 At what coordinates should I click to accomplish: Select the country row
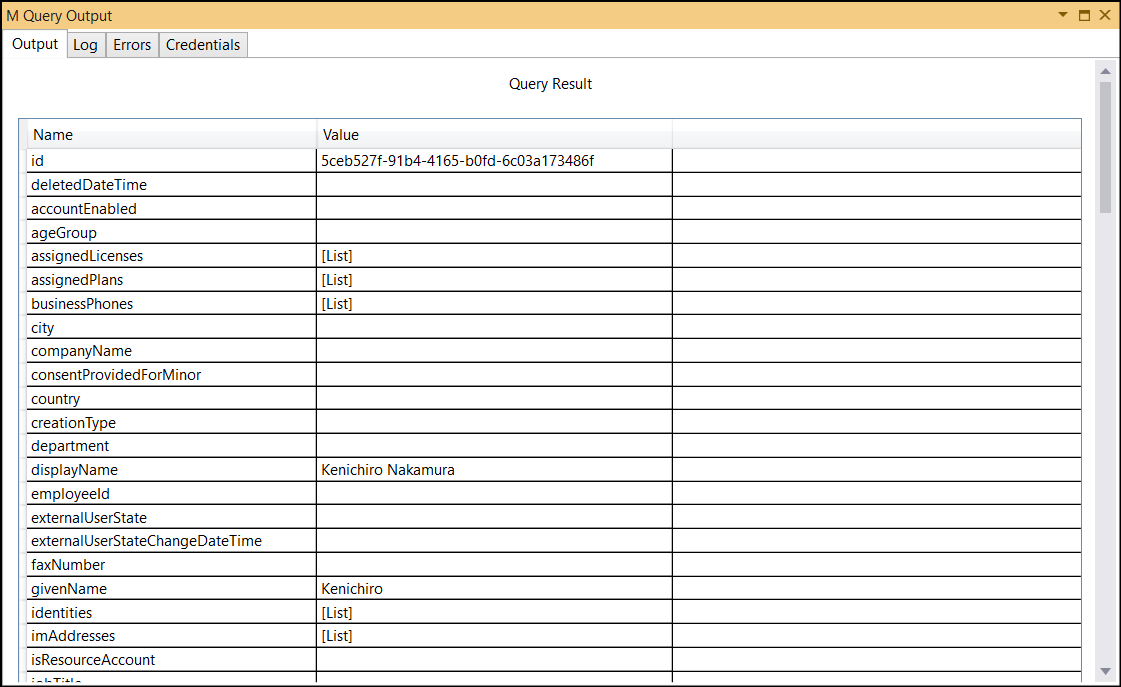(554, 399)
